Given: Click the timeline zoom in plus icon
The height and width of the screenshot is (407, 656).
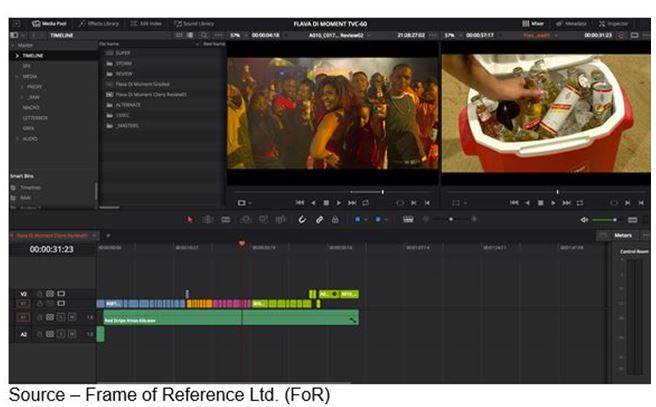Looking at the screenshot, I should [474, 219].
